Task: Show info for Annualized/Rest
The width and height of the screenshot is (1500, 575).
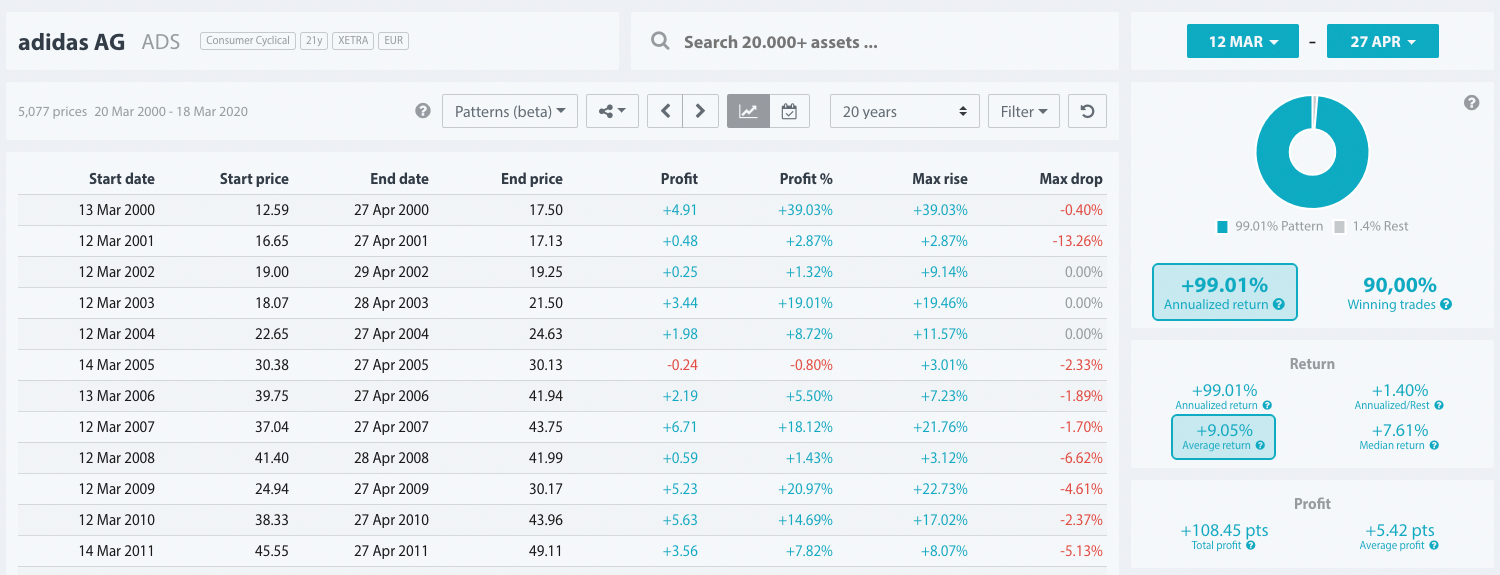Action: (x=1439, y=406)
